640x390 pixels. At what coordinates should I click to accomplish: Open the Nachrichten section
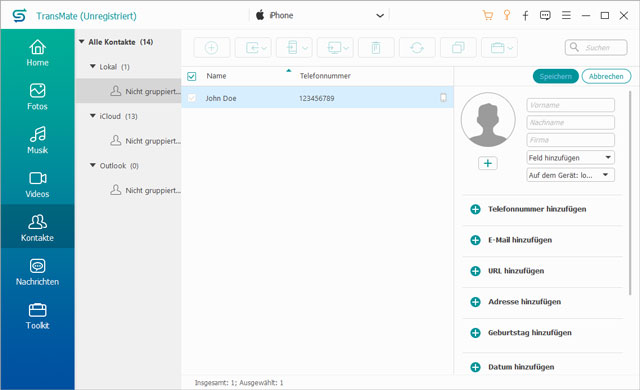38,272
